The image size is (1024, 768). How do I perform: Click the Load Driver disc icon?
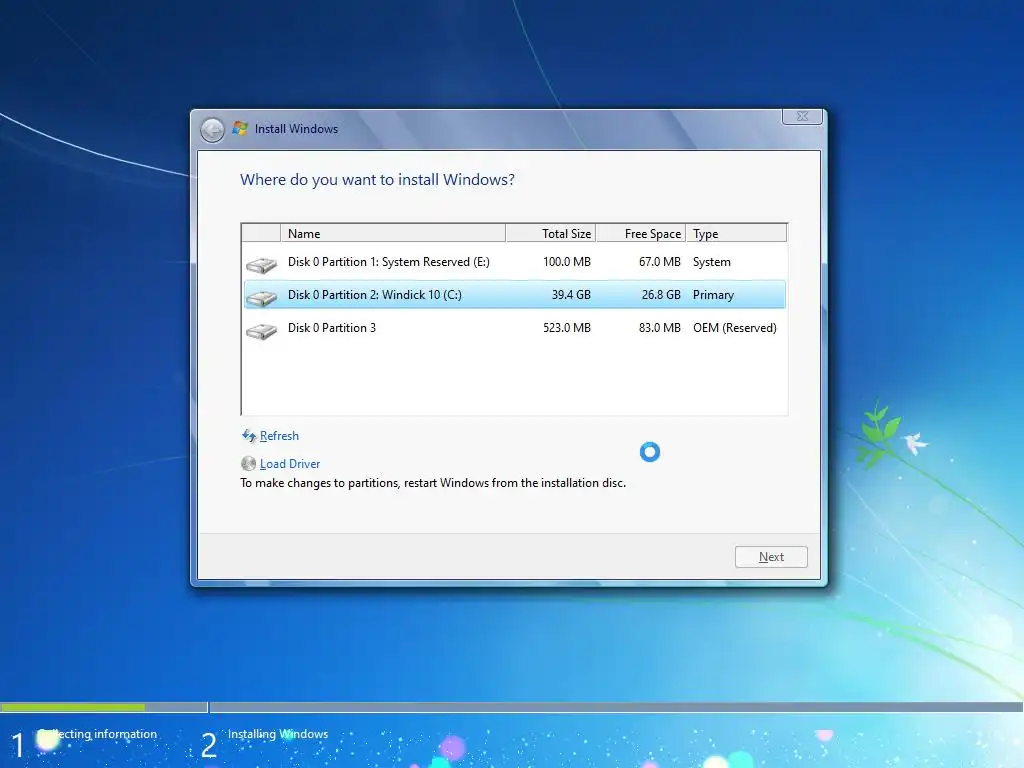pos(248,464)
